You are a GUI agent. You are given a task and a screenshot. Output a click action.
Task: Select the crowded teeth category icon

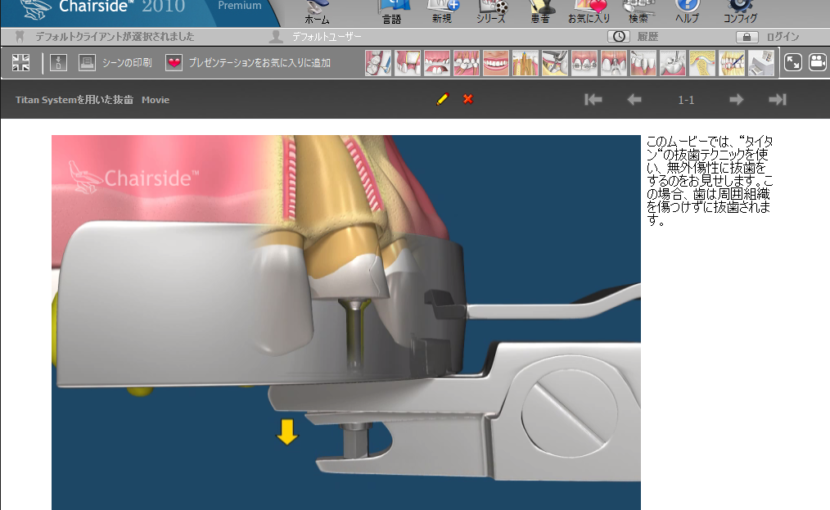pos(466,63)
